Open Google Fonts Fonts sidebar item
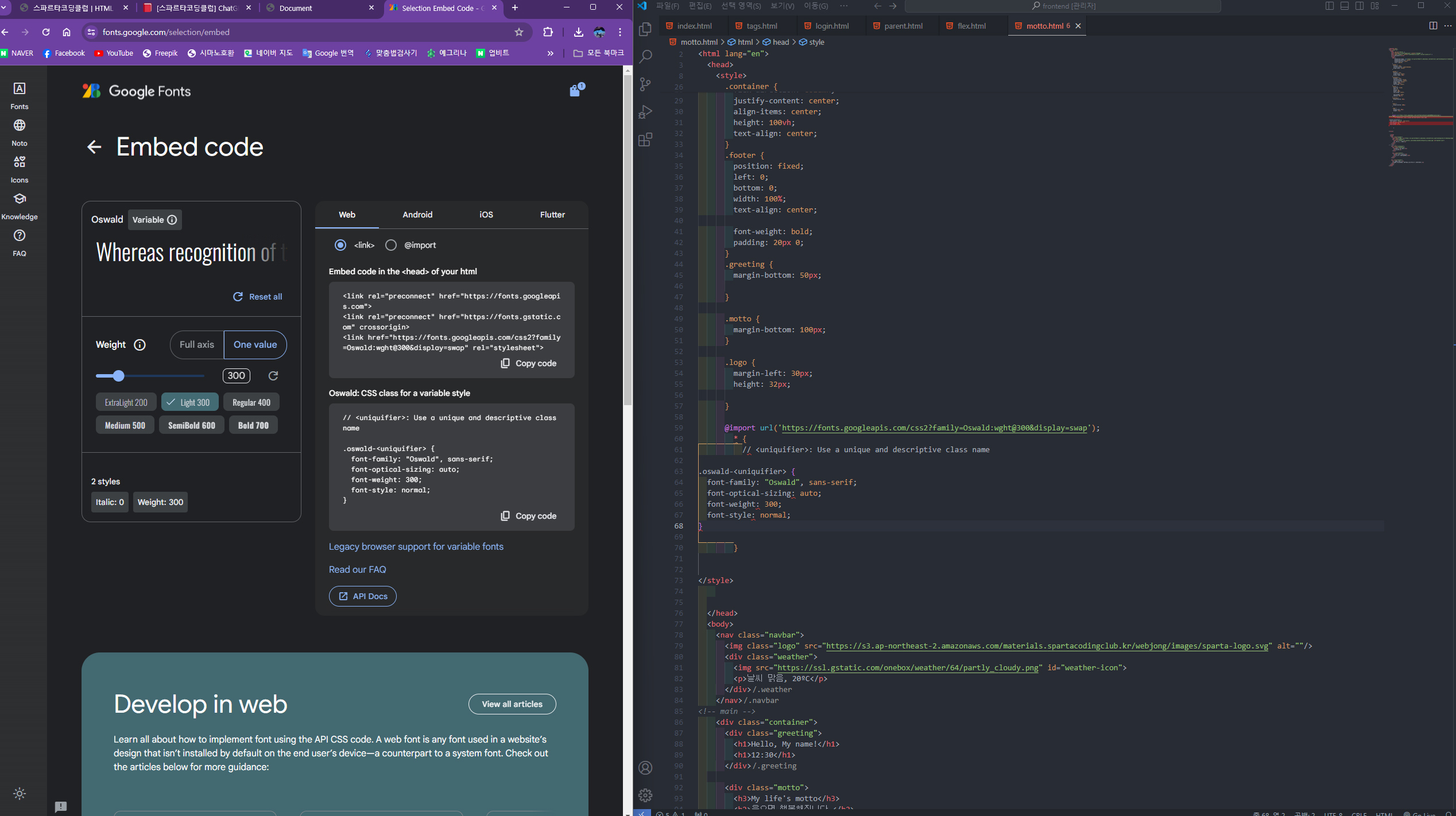This screenshot has height=816, width=1456. (20, 95)
